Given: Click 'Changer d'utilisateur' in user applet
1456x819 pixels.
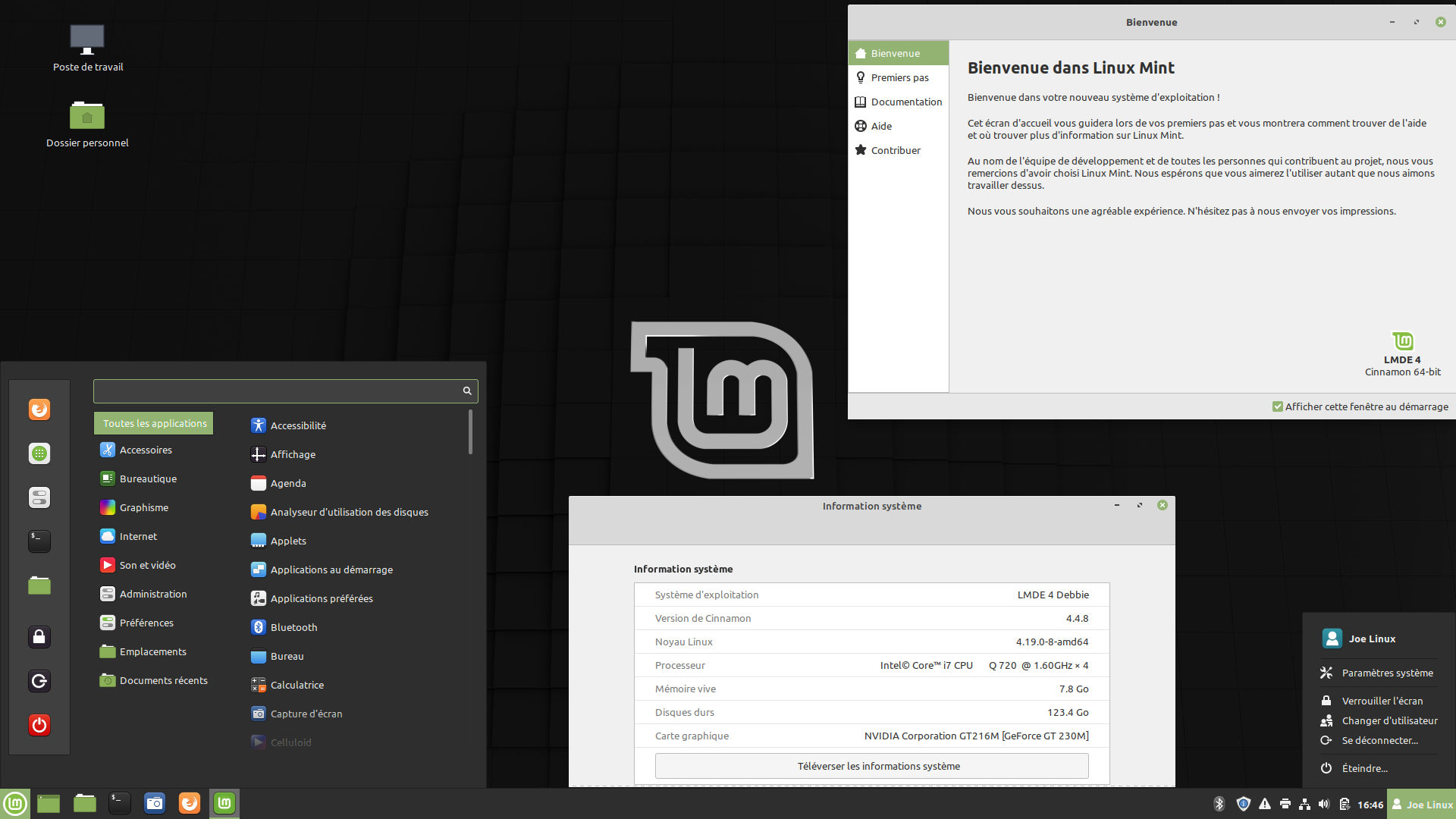Looking at the screenshot, I should click(x=1377, y=720).
